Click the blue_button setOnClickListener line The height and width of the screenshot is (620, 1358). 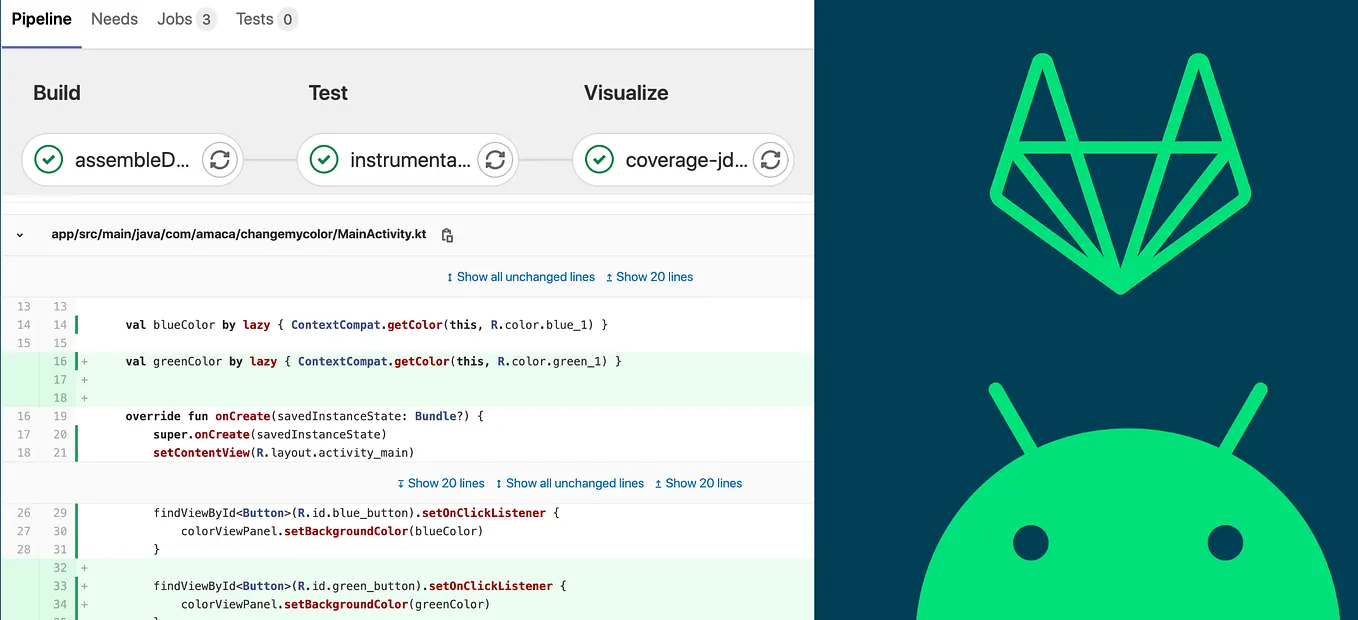(356, 513)
